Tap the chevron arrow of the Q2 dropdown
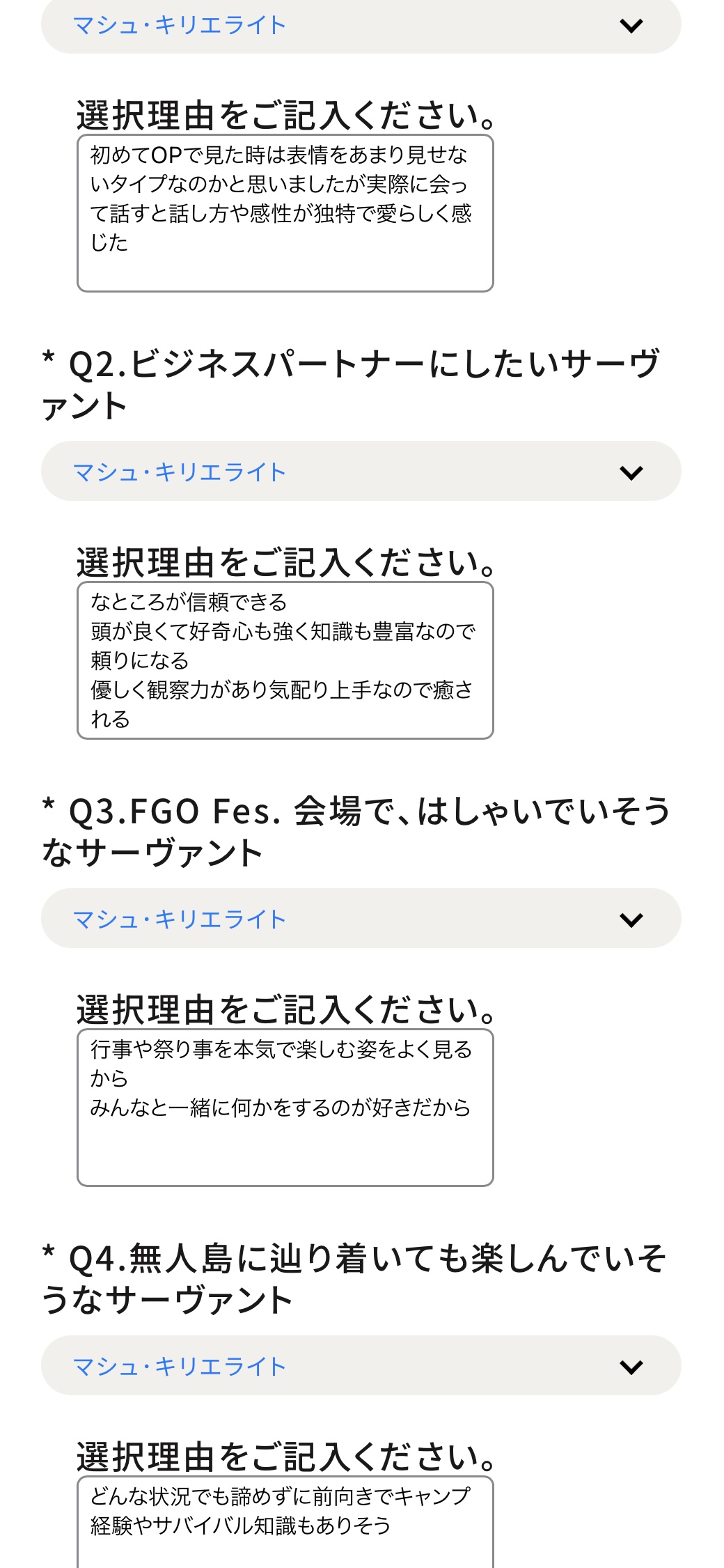 click(631, 473)
